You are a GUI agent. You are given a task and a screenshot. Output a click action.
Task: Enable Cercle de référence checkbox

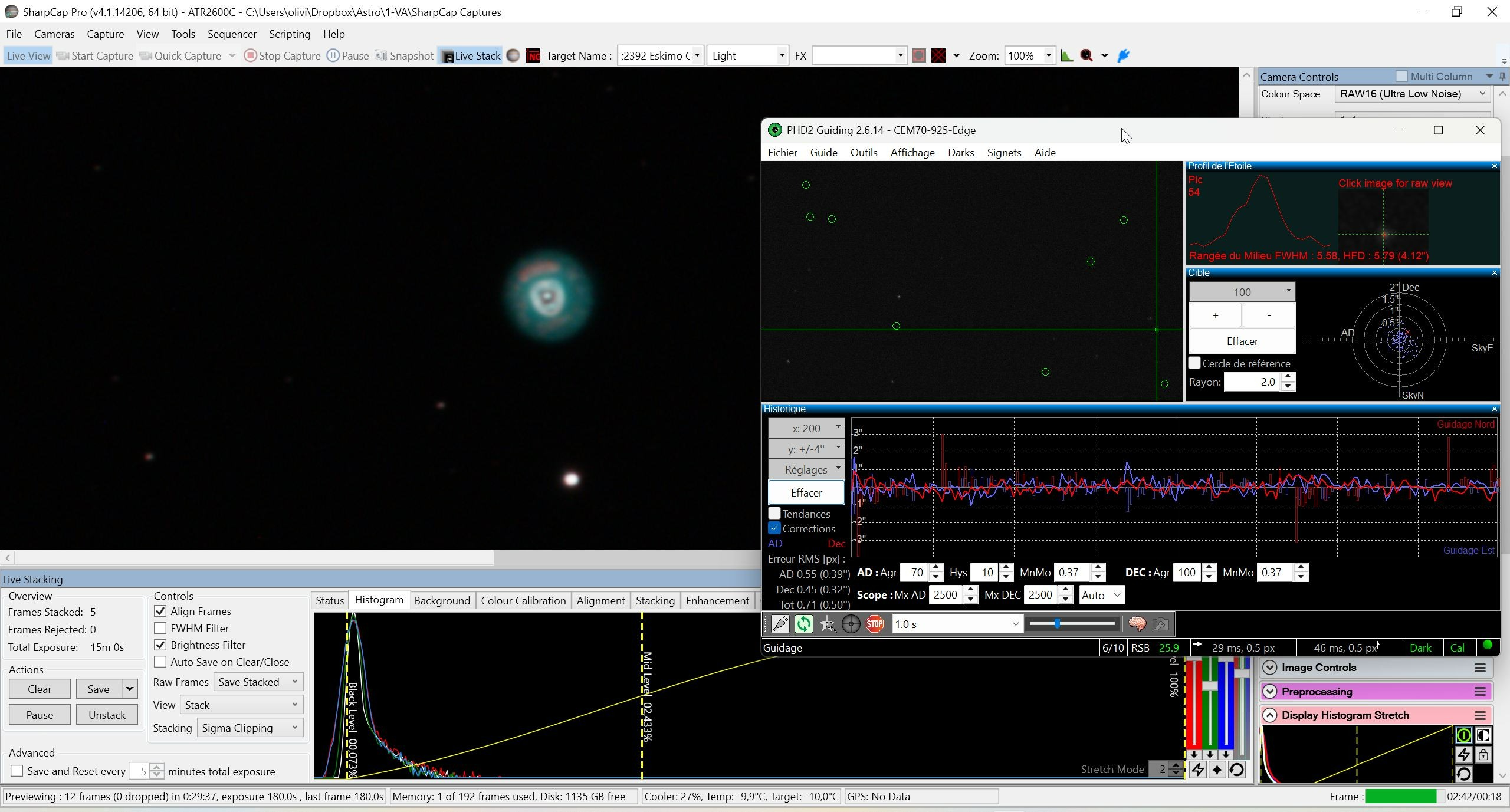tap(1194, 363)
